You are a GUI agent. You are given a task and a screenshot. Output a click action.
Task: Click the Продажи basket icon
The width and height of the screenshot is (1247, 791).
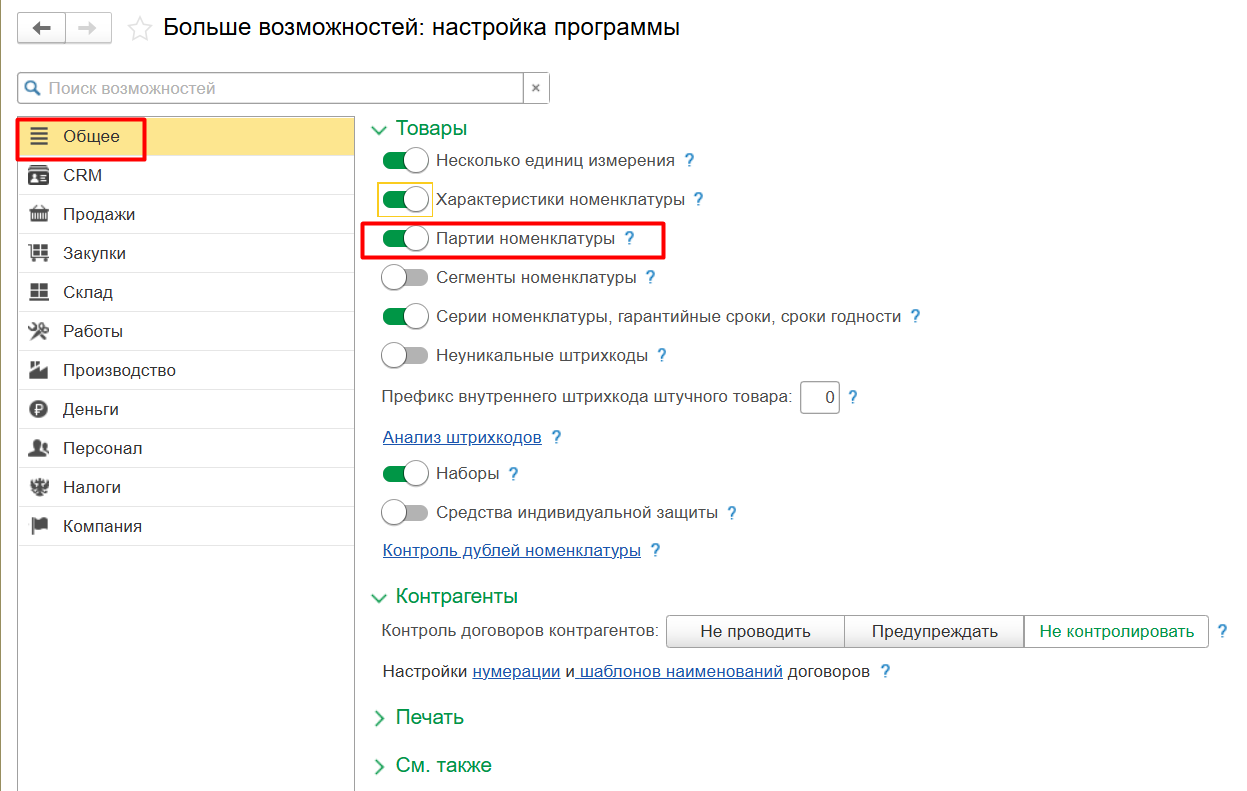point(39,214)
